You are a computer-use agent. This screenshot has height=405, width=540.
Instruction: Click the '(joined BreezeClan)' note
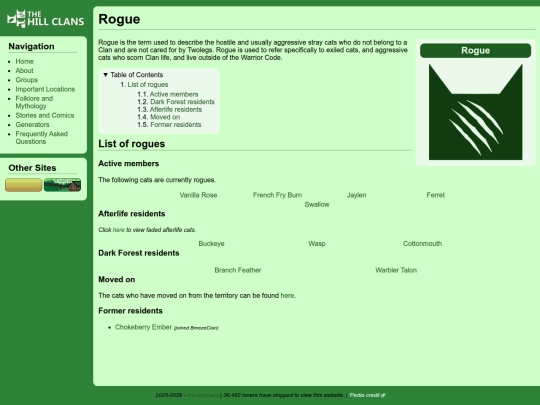click(196, 328)
